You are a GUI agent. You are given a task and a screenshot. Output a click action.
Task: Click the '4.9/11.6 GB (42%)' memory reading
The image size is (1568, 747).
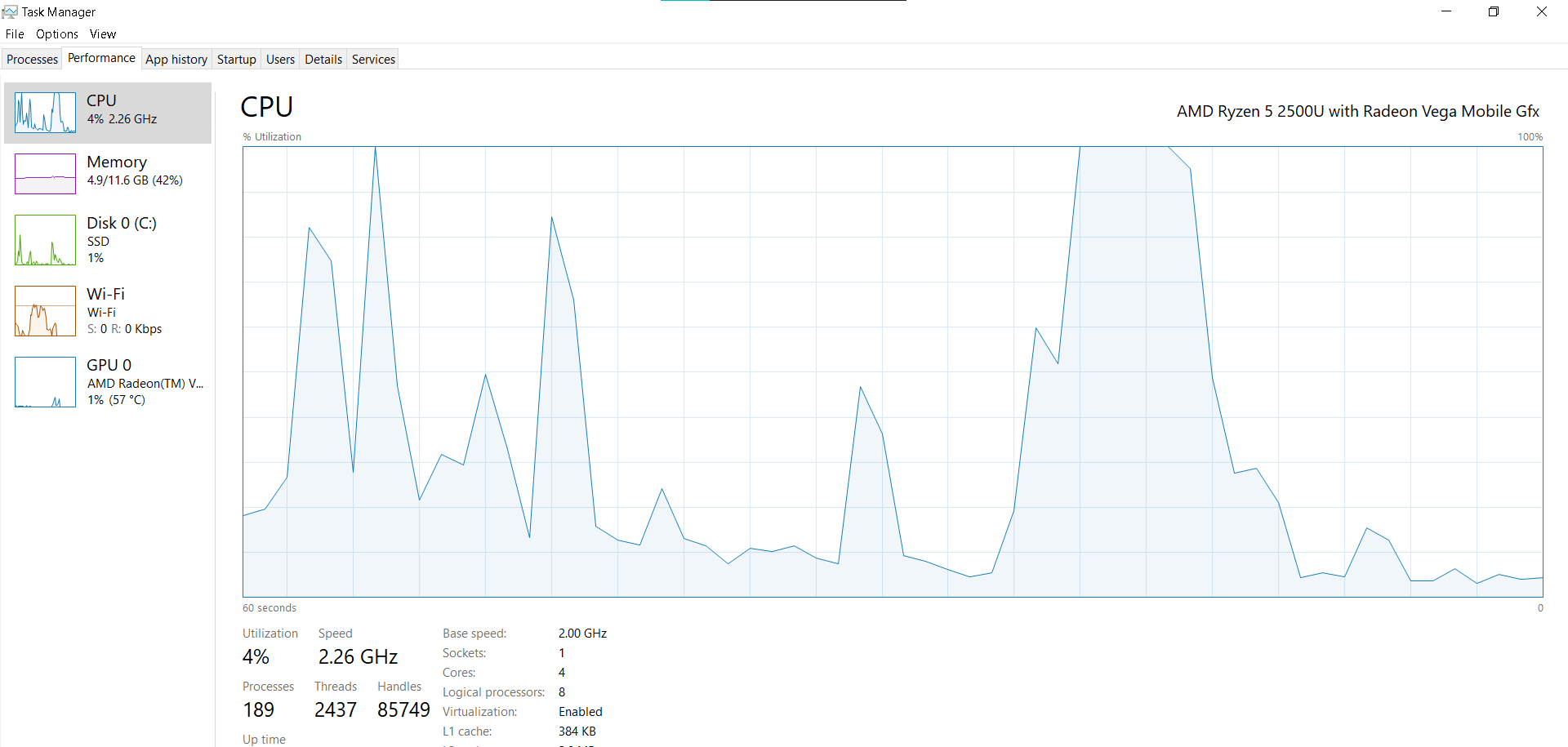point(135,180)
